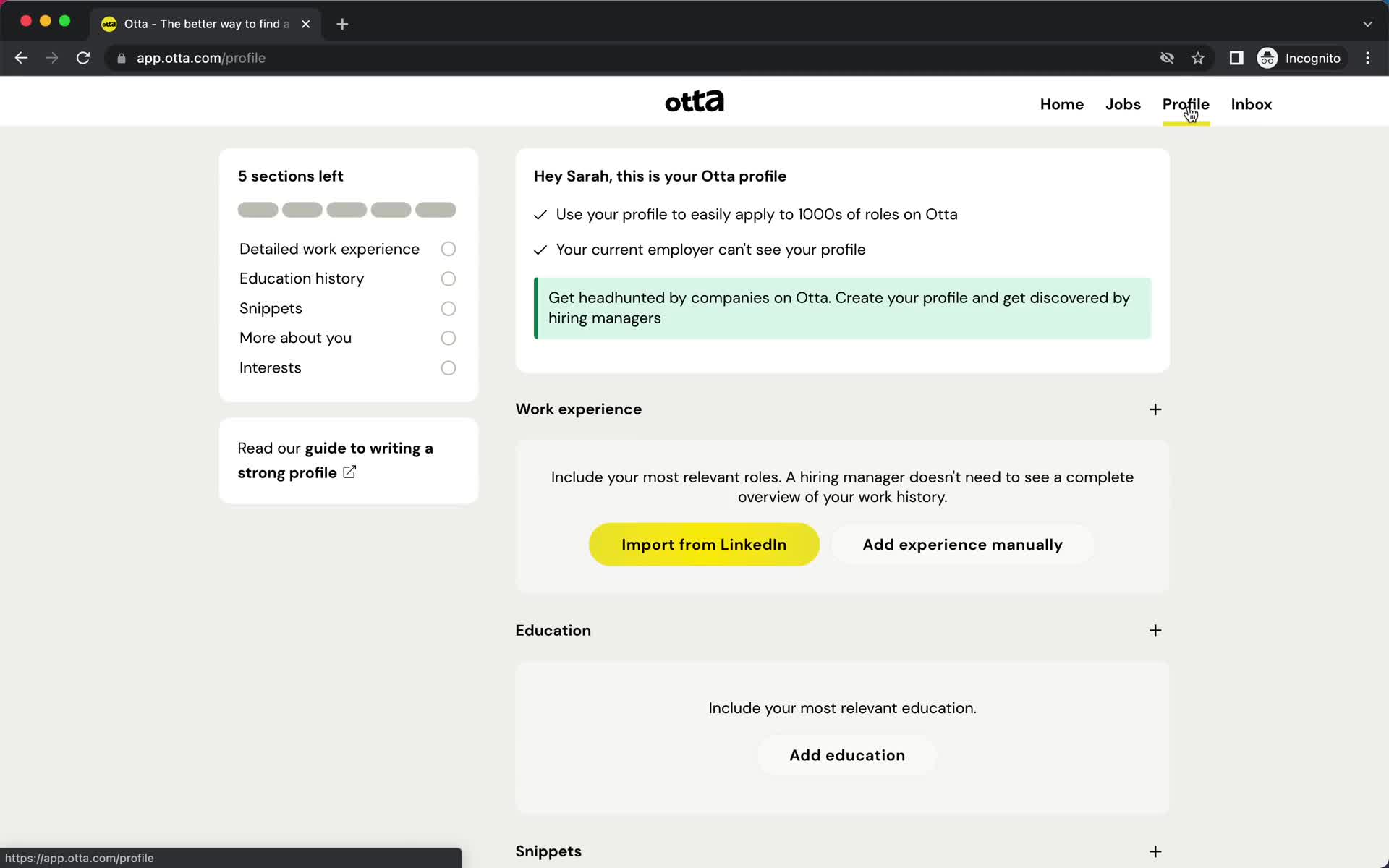Click the Incognito profile icon in browser
The width and height of the screenshot is (1389, 868).
tap(1267, 57)
